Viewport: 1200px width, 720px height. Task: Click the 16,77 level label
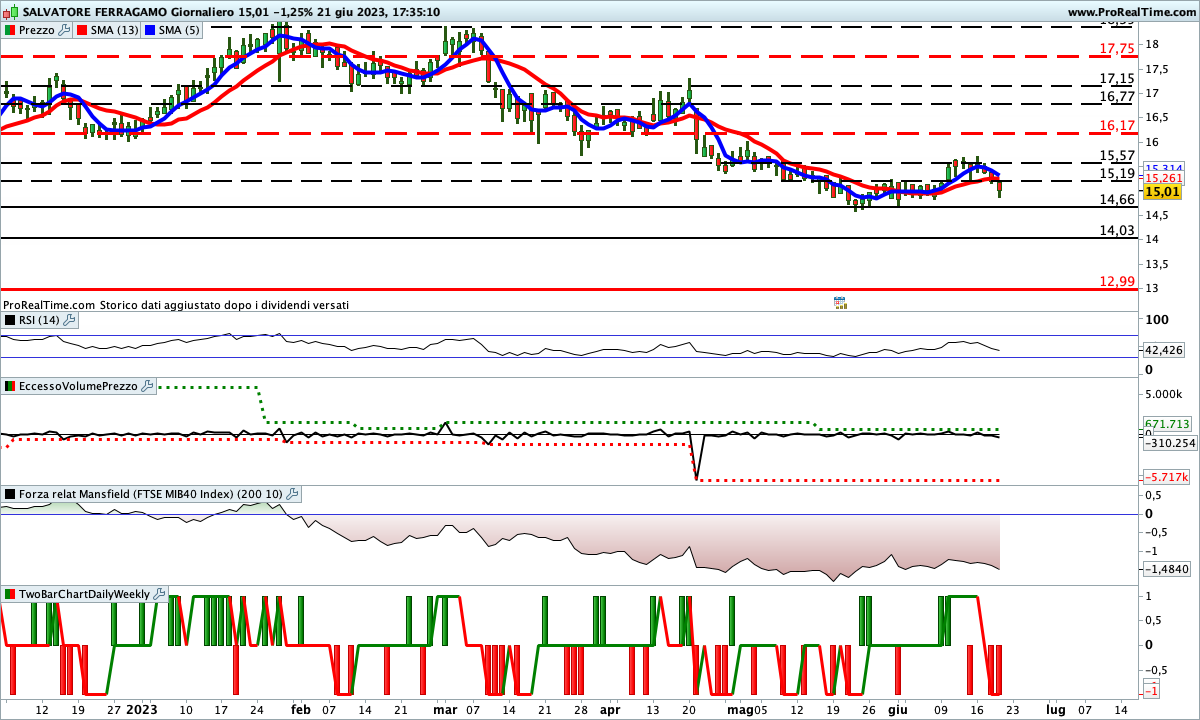1116,96
